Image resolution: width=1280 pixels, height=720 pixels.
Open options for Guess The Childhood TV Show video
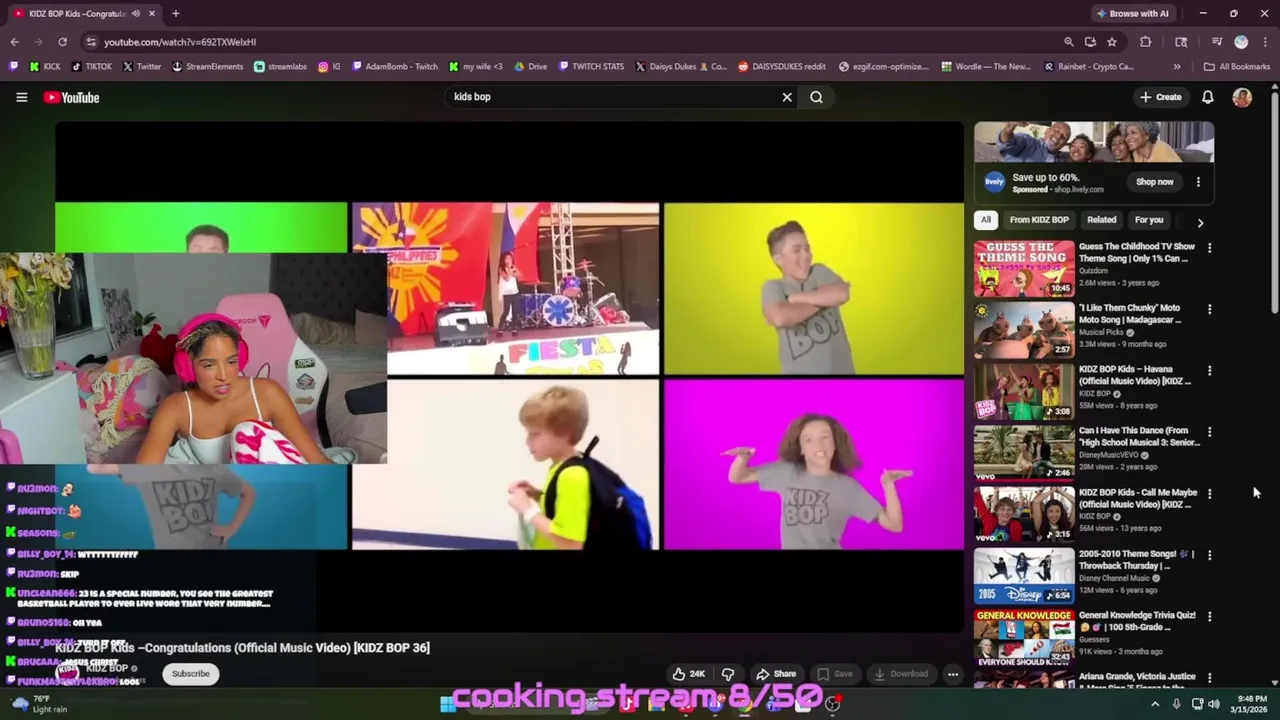pos(1209,248)
